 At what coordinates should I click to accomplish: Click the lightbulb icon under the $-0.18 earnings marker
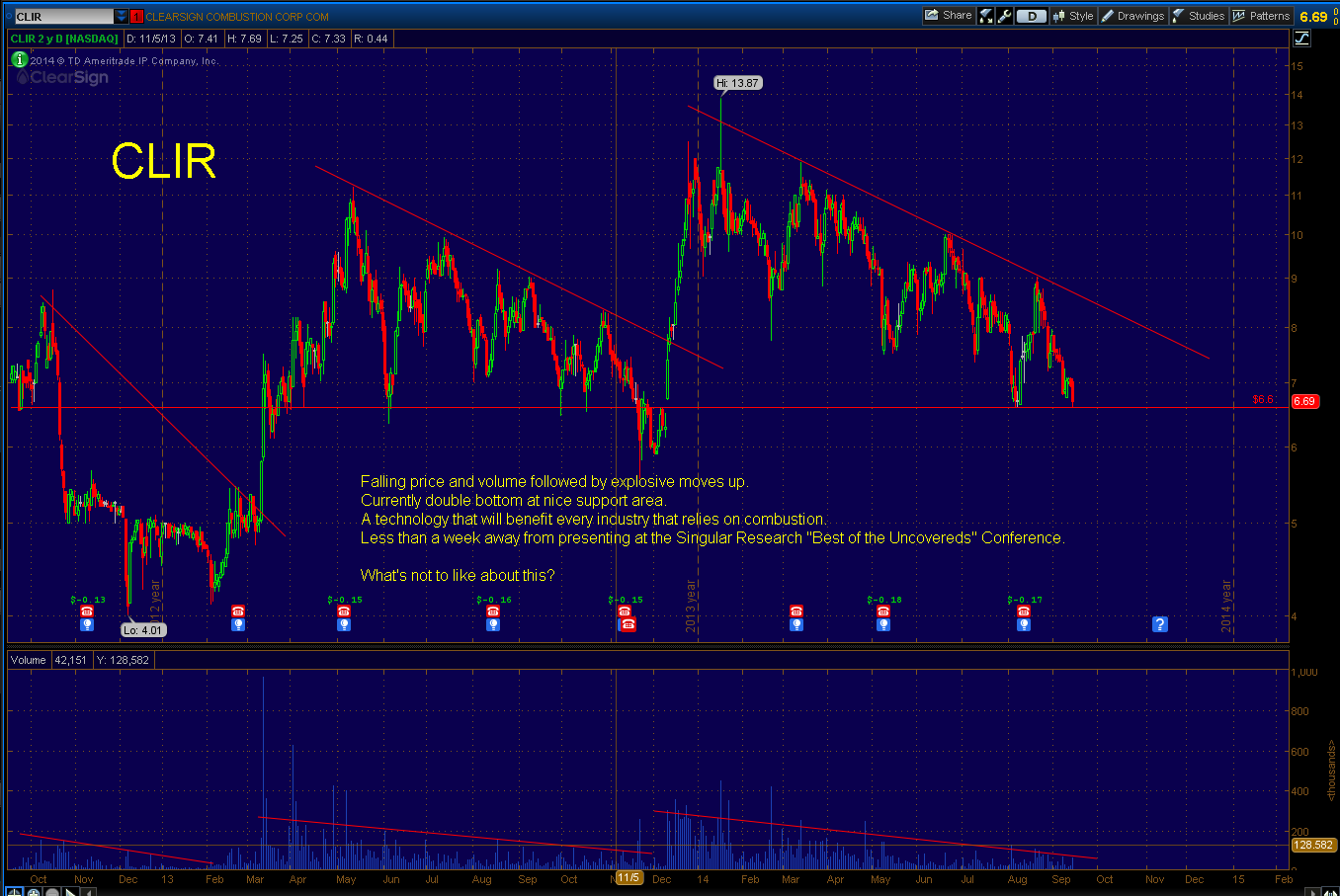point(883,624)
